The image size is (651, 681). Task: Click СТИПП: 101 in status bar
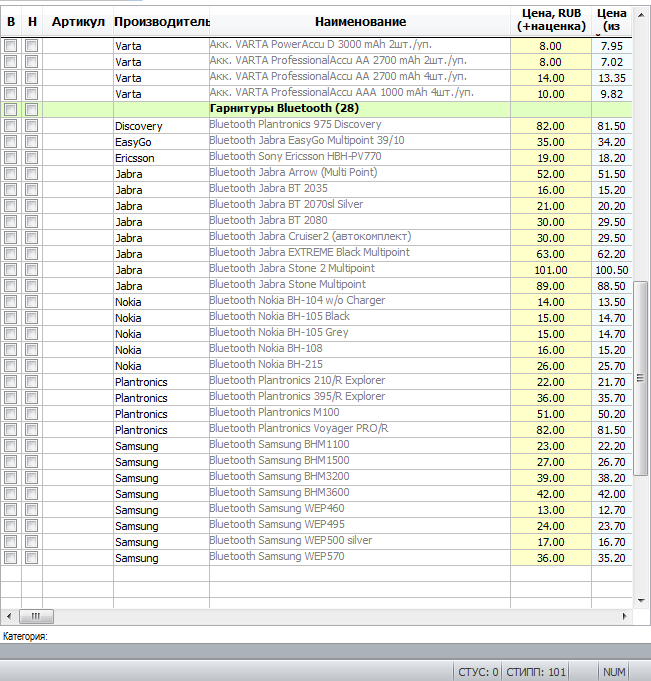pyautogui.click(x=536, y=672)
